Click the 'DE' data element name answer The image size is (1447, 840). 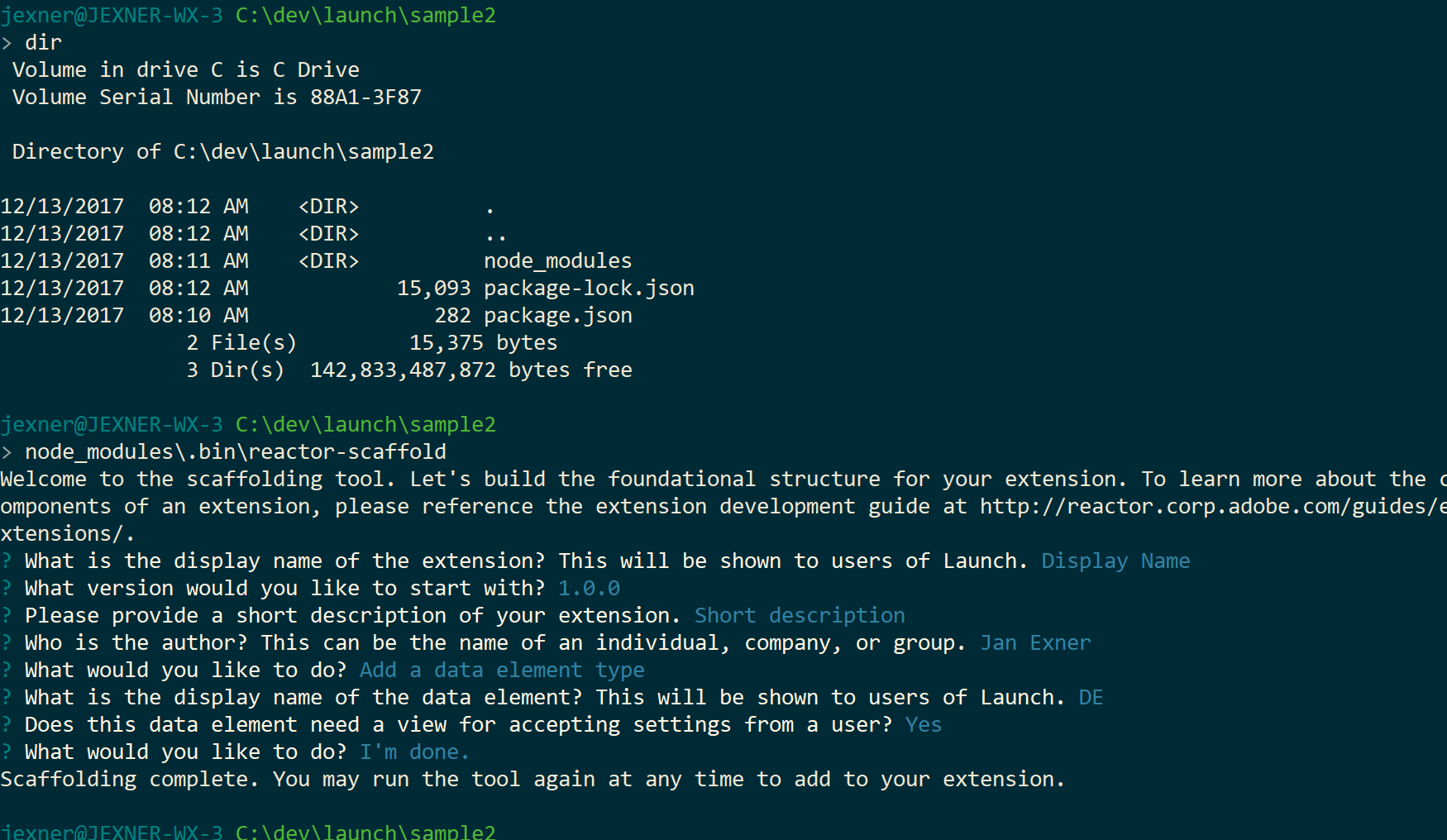coord(1091,697)
